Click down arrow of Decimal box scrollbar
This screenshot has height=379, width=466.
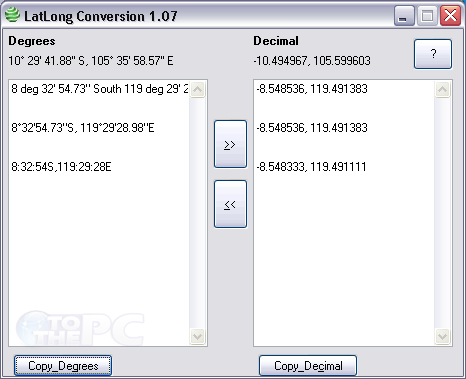click(x=442, y=336)
